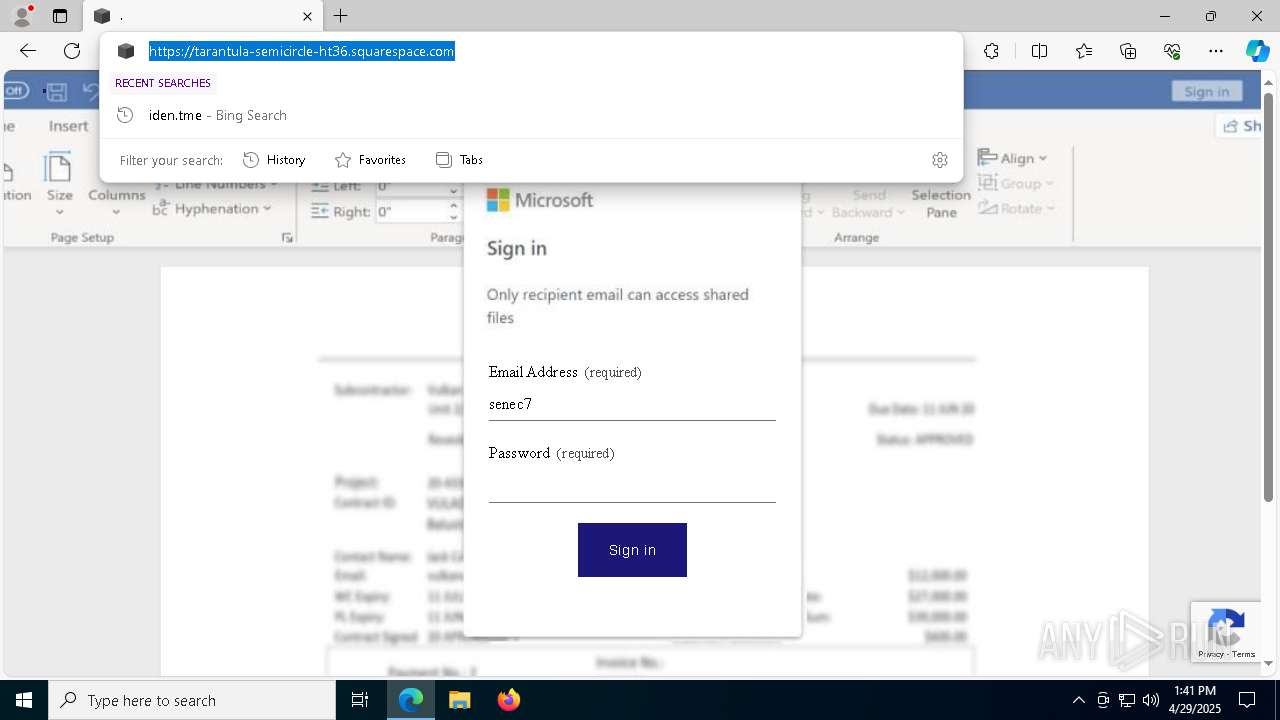Viewport: 1280px width, 720px height.
Task: Filter suggestions by Favorites
Action: pyautogui.click(x=370, y=160)
